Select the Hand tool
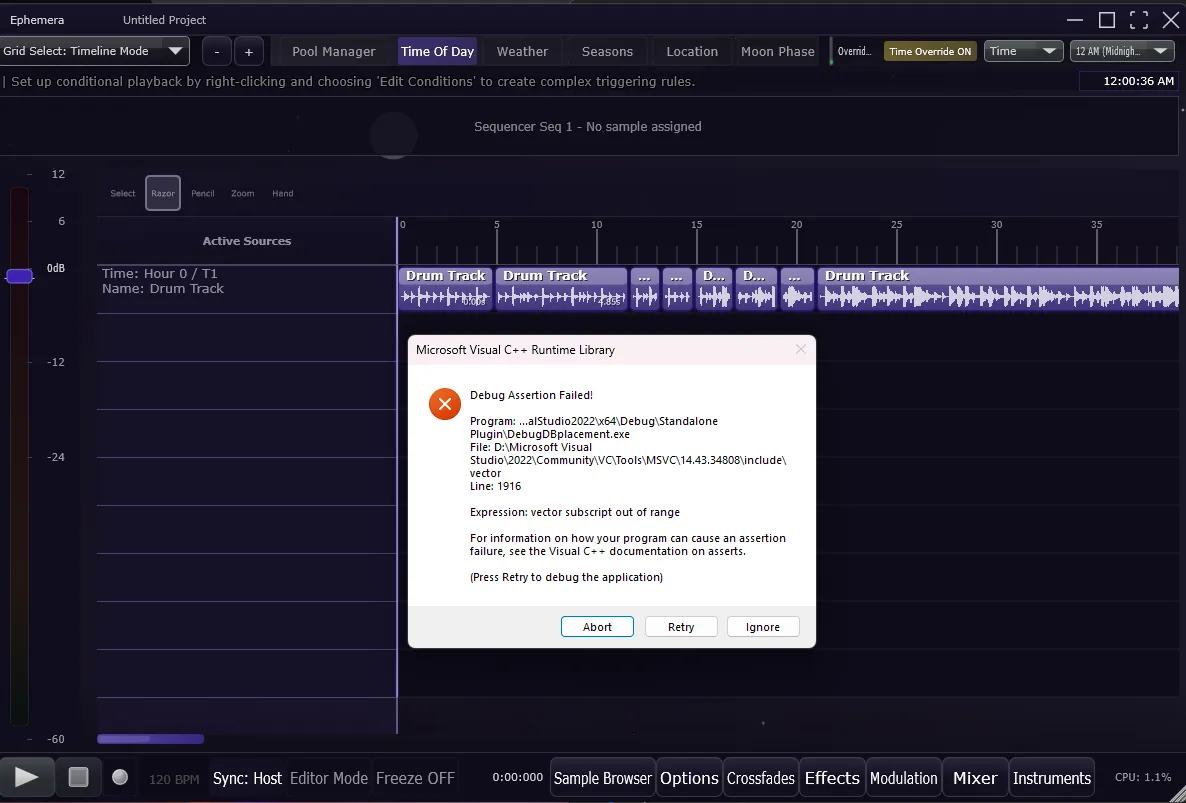This screenshot has width=1186, height=803. (282, 192)
